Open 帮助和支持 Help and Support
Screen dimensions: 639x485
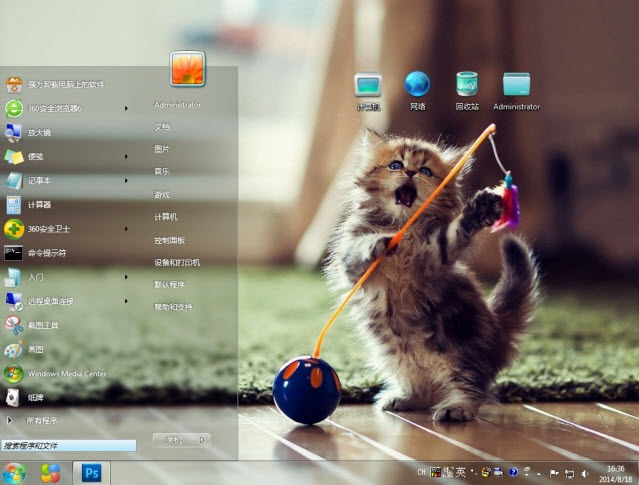pyautogui.click(x=173, y=306)
